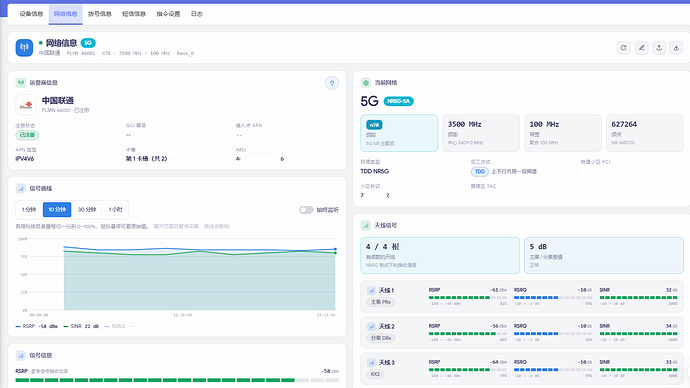Toggle the always-monitor switch above the chart
The image size is (690, 388).
[306, 210]
